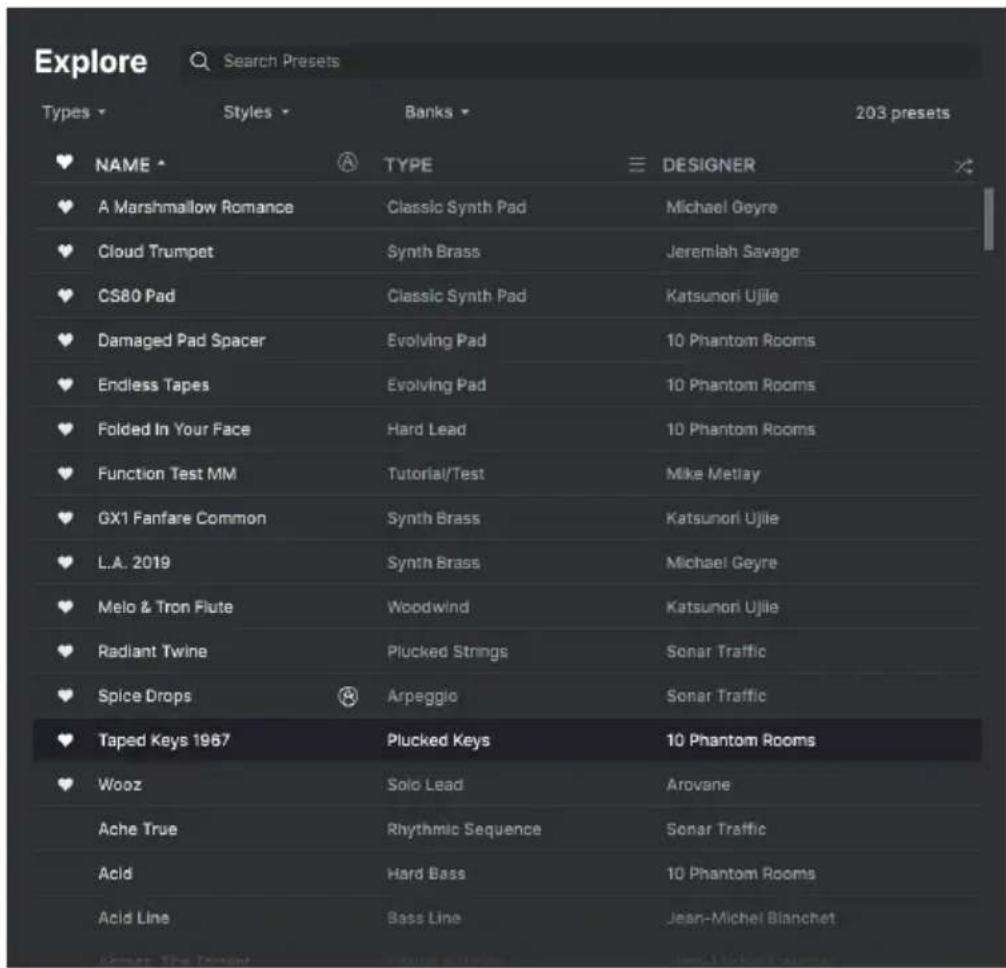Select the L.A. 2019 preset
1006x968 pixels.
pyautogui.click(x=133, y=563)
